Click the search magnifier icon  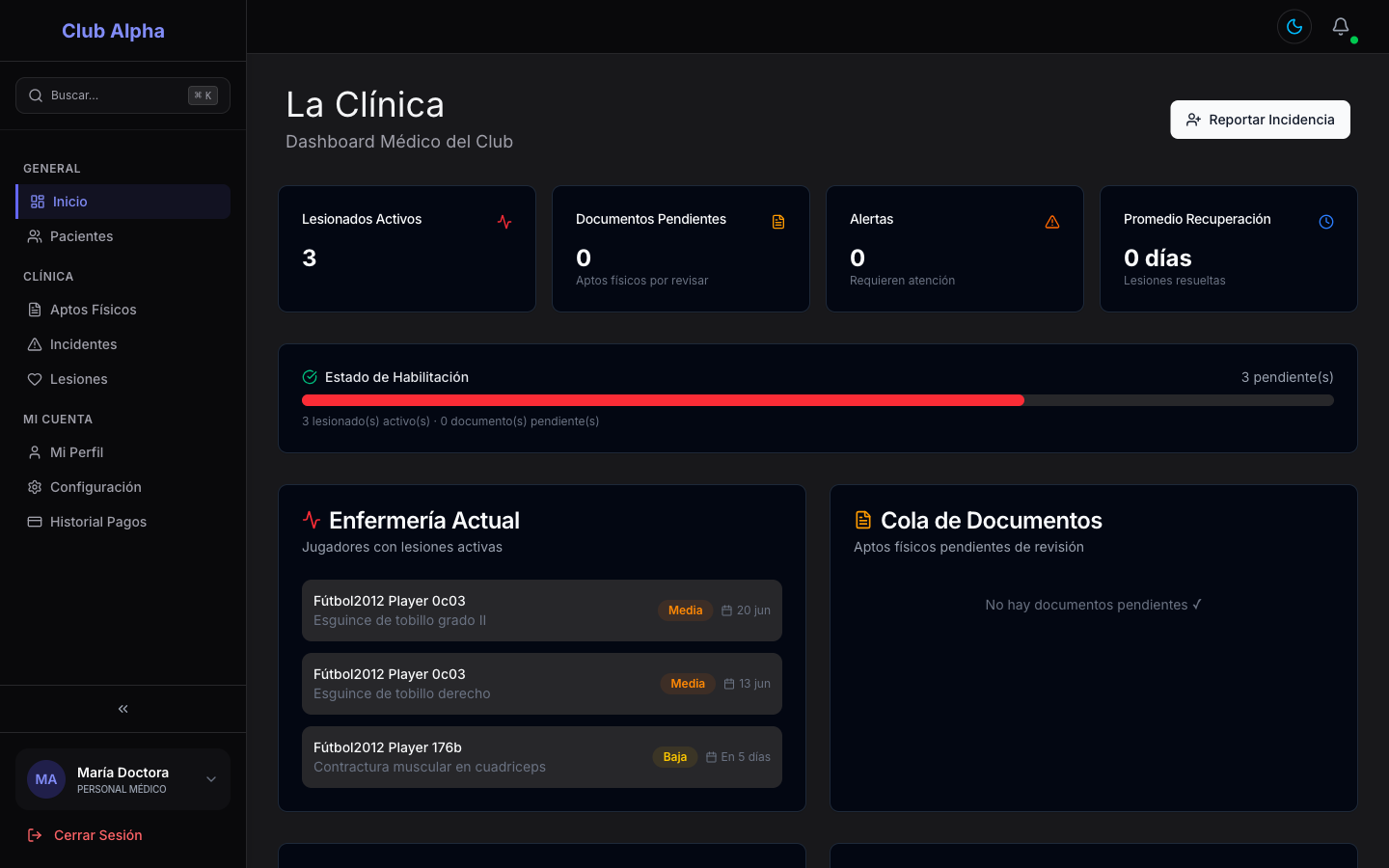(36, 95)
